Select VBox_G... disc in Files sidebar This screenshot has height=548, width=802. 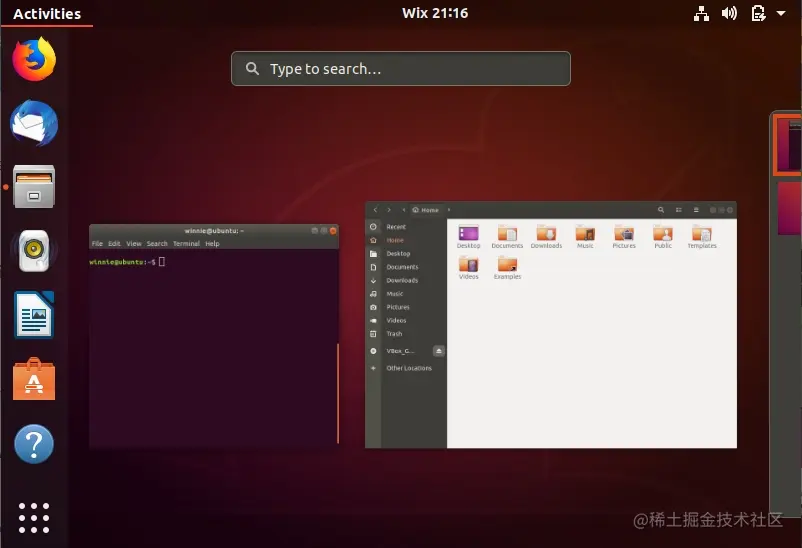click(x=400, y=351)
